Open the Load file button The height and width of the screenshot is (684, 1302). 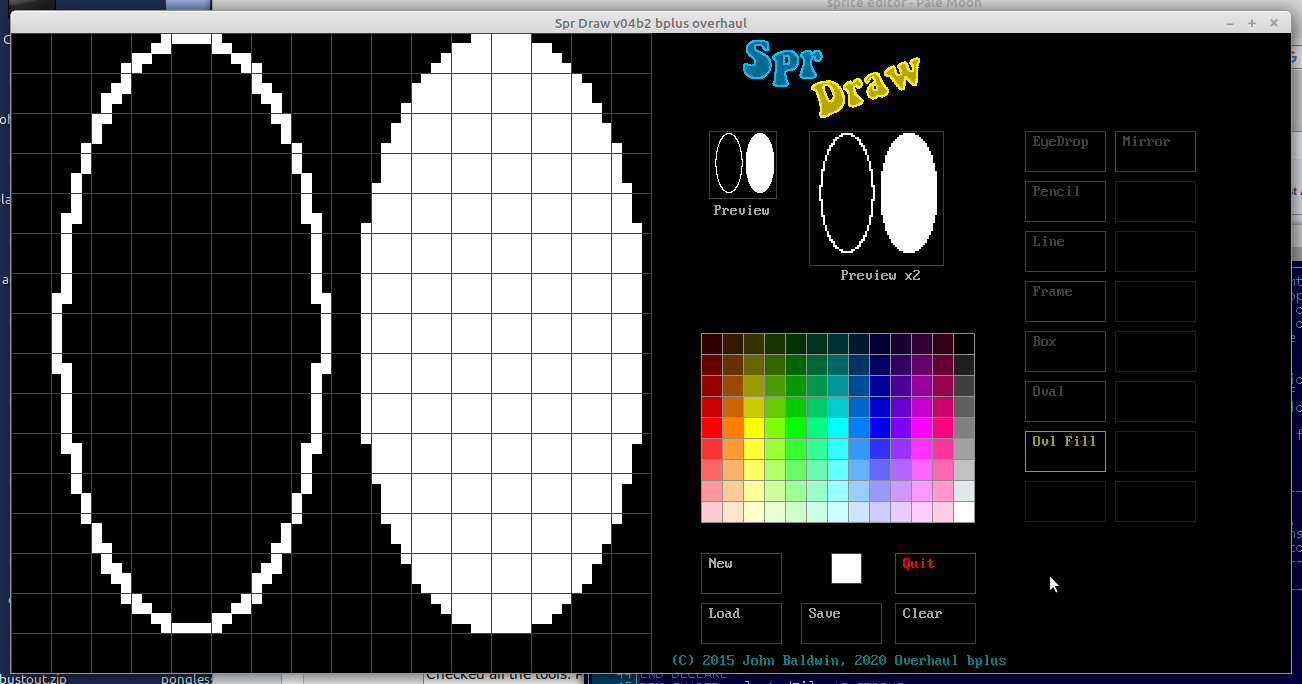[x=741, y=623]
